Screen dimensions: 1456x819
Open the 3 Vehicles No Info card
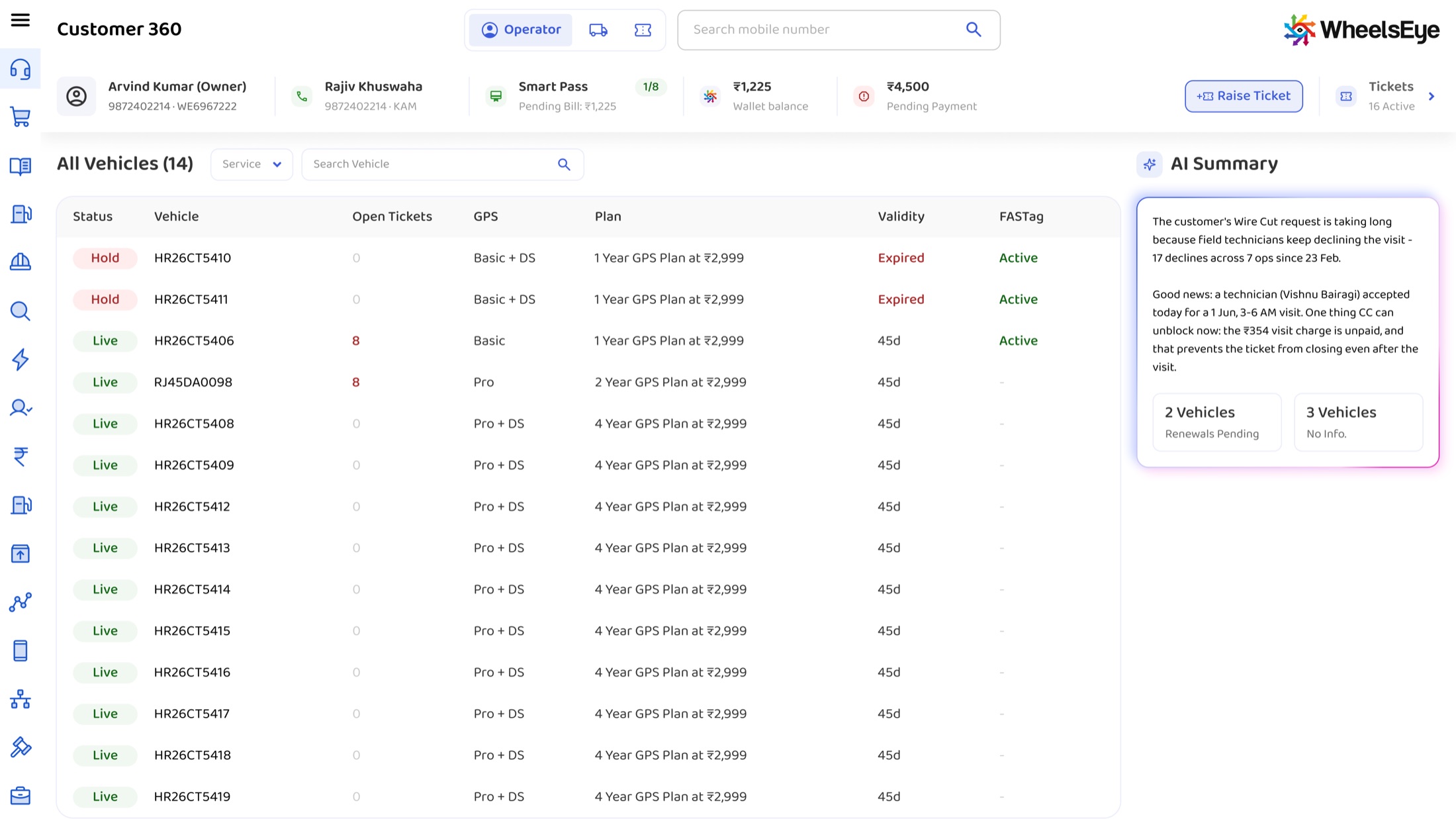coord(1358,422)
